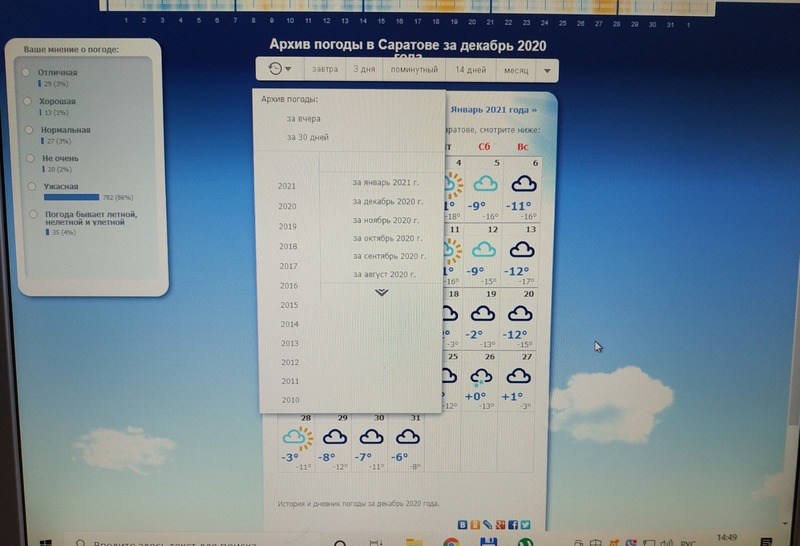The image size is (800, 546).
Task: Click the cloud icon for December 27
Action: tap(518, 377)
